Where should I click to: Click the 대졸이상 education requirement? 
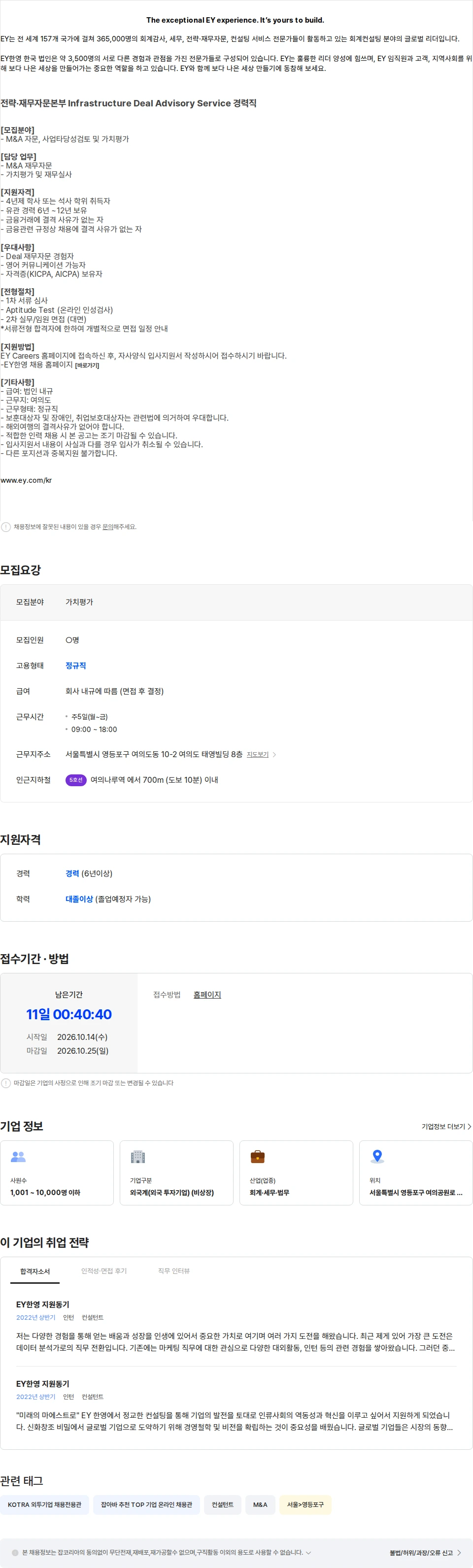79,899
